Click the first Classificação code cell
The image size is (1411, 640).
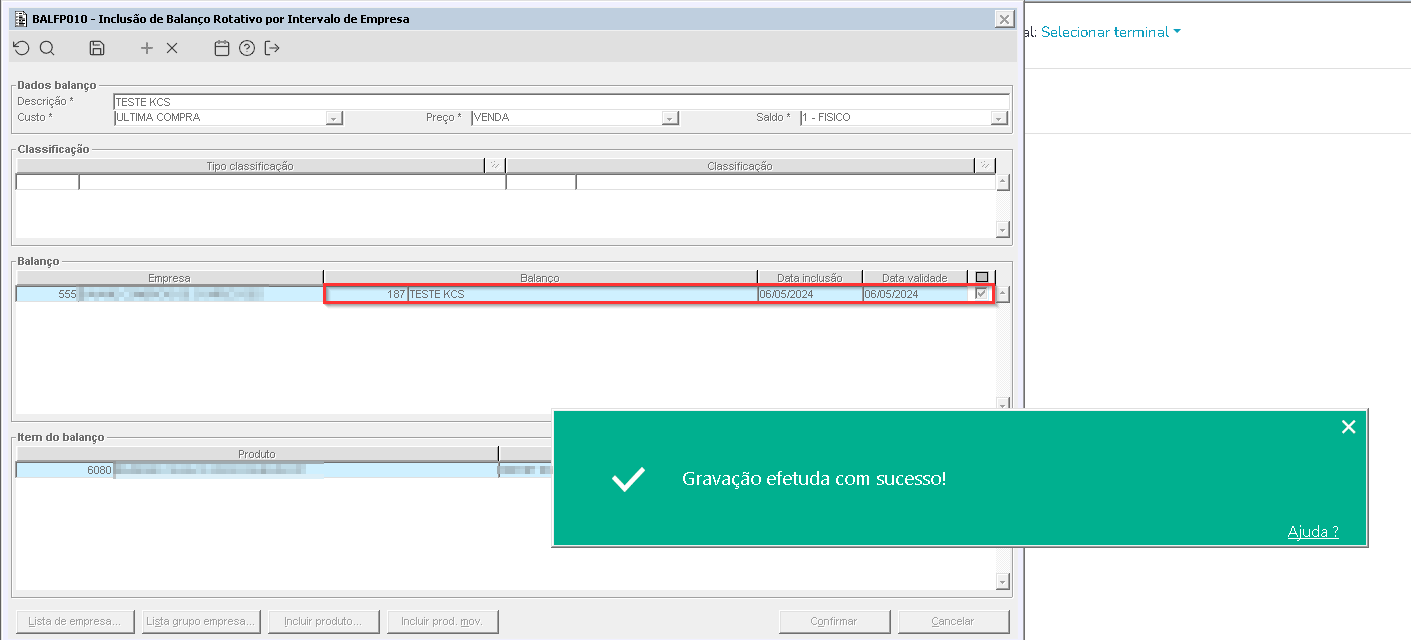(x=541, y=182)
